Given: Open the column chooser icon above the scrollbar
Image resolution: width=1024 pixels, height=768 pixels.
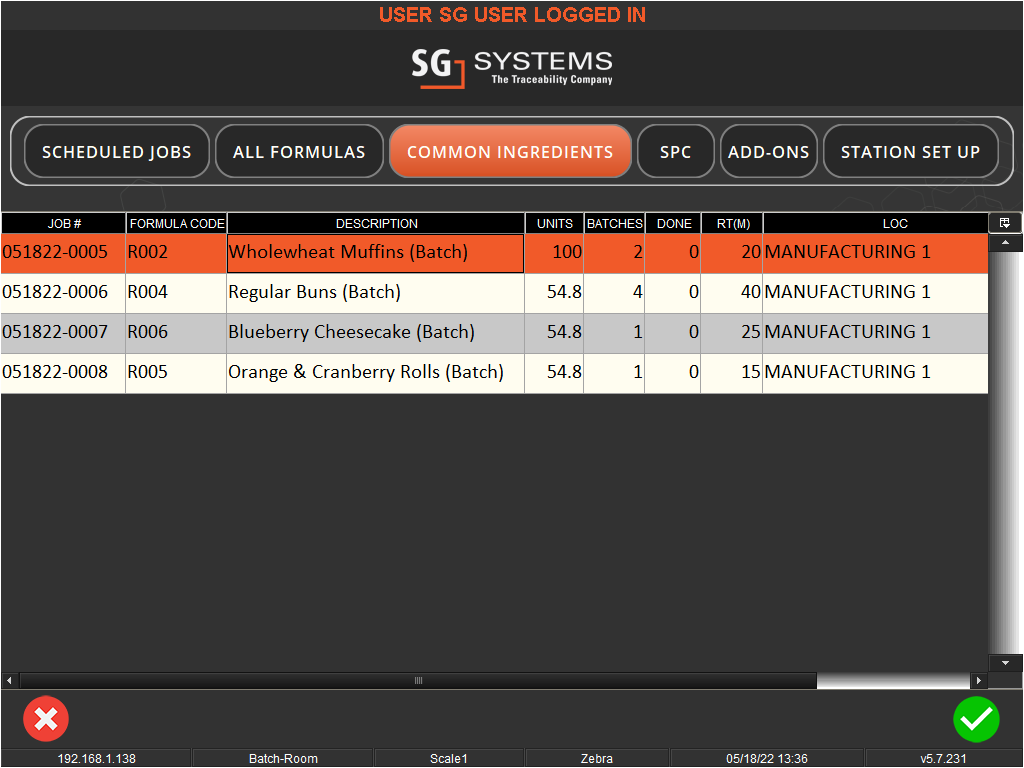Looking at the screenshot, I should tap(1005, 222).
